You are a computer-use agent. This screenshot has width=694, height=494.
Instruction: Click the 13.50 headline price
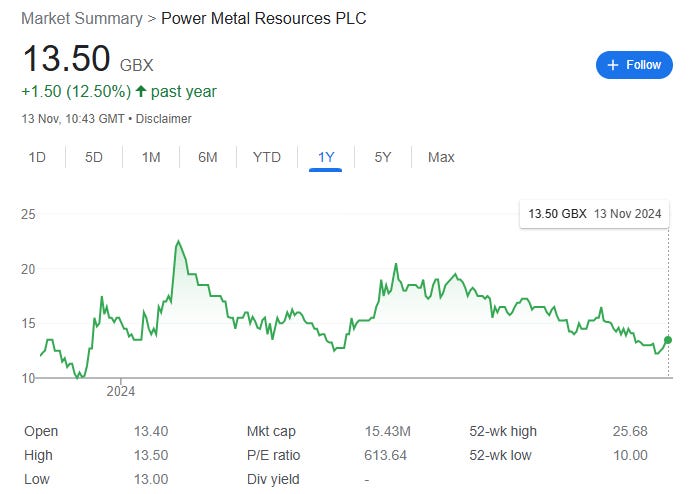66,58
